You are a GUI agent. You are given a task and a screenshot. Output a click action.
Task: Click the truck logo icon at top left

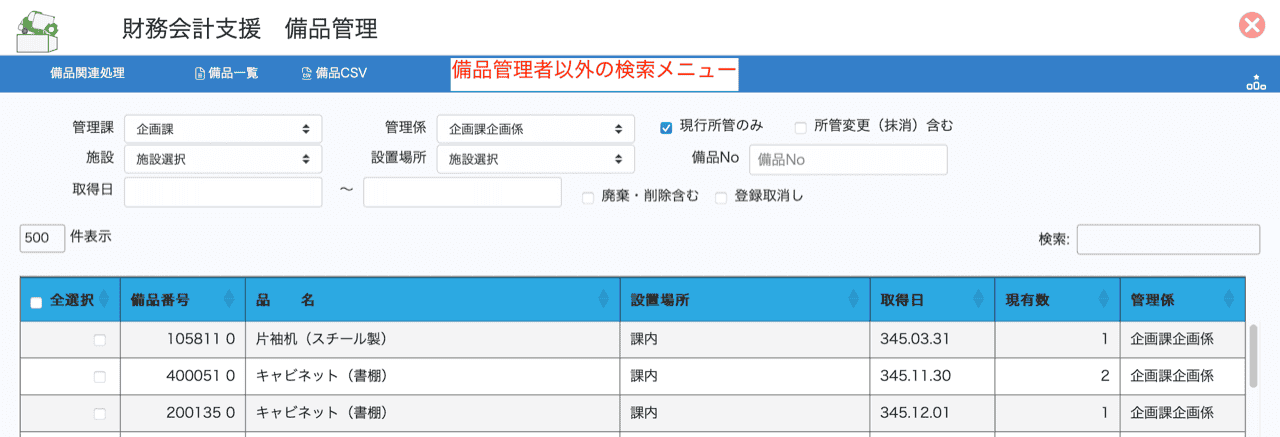pos(38,28)
